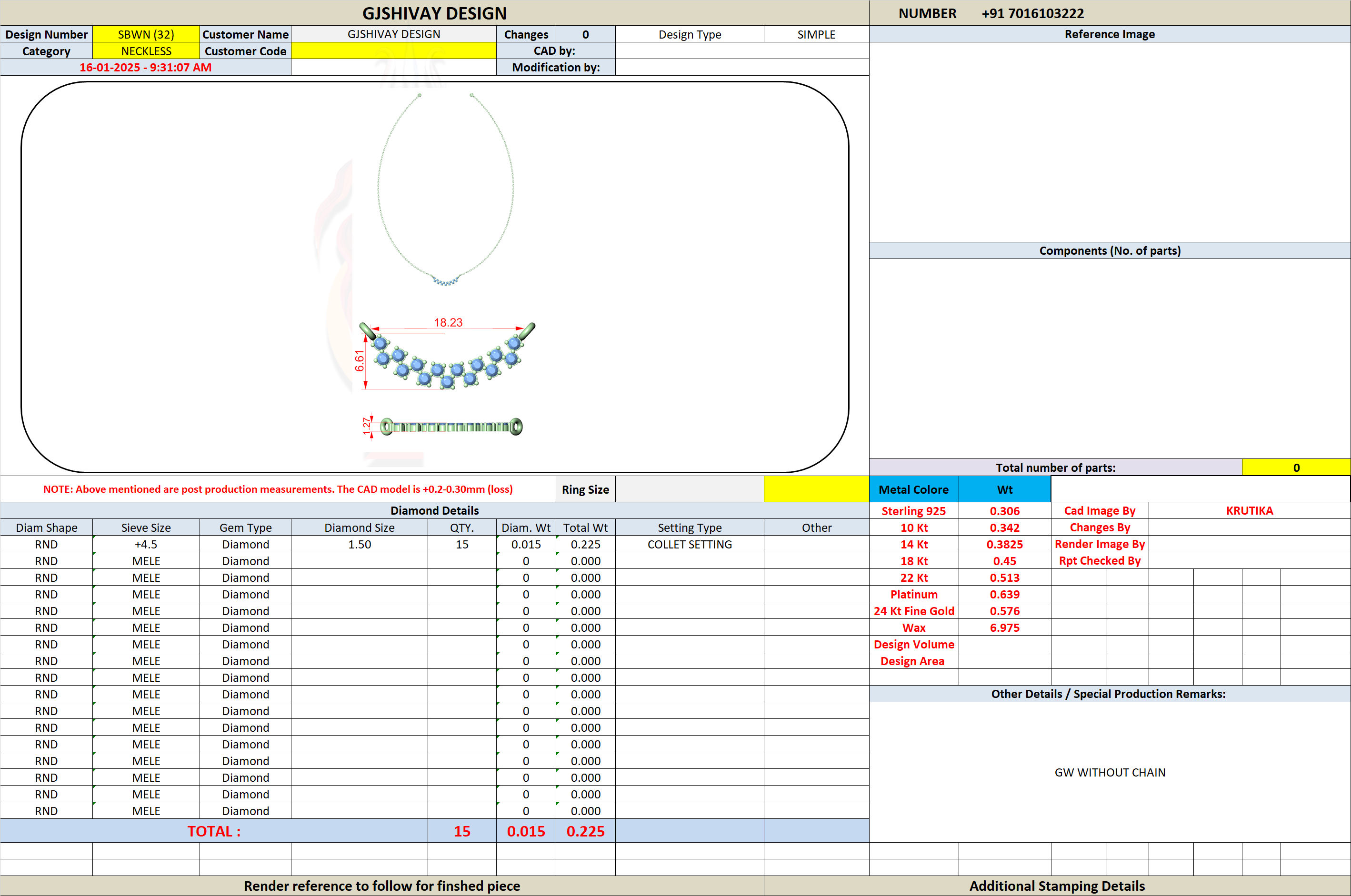Select the Diam. Wt value 0.015 in first row
This screenshot has width=1351, height=896.
coord(526,544)
